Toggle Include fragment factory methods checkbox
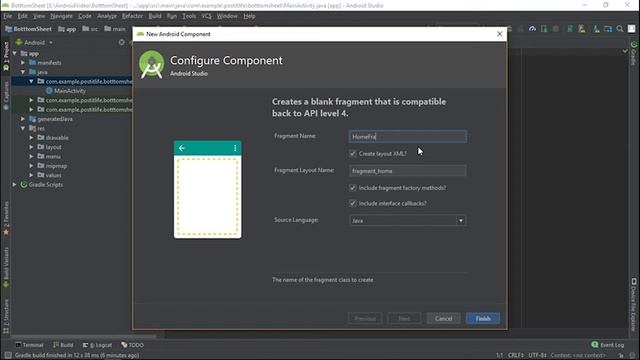This screenshot has width=640, height=360. pyautogui.click(x=353, y=188)
